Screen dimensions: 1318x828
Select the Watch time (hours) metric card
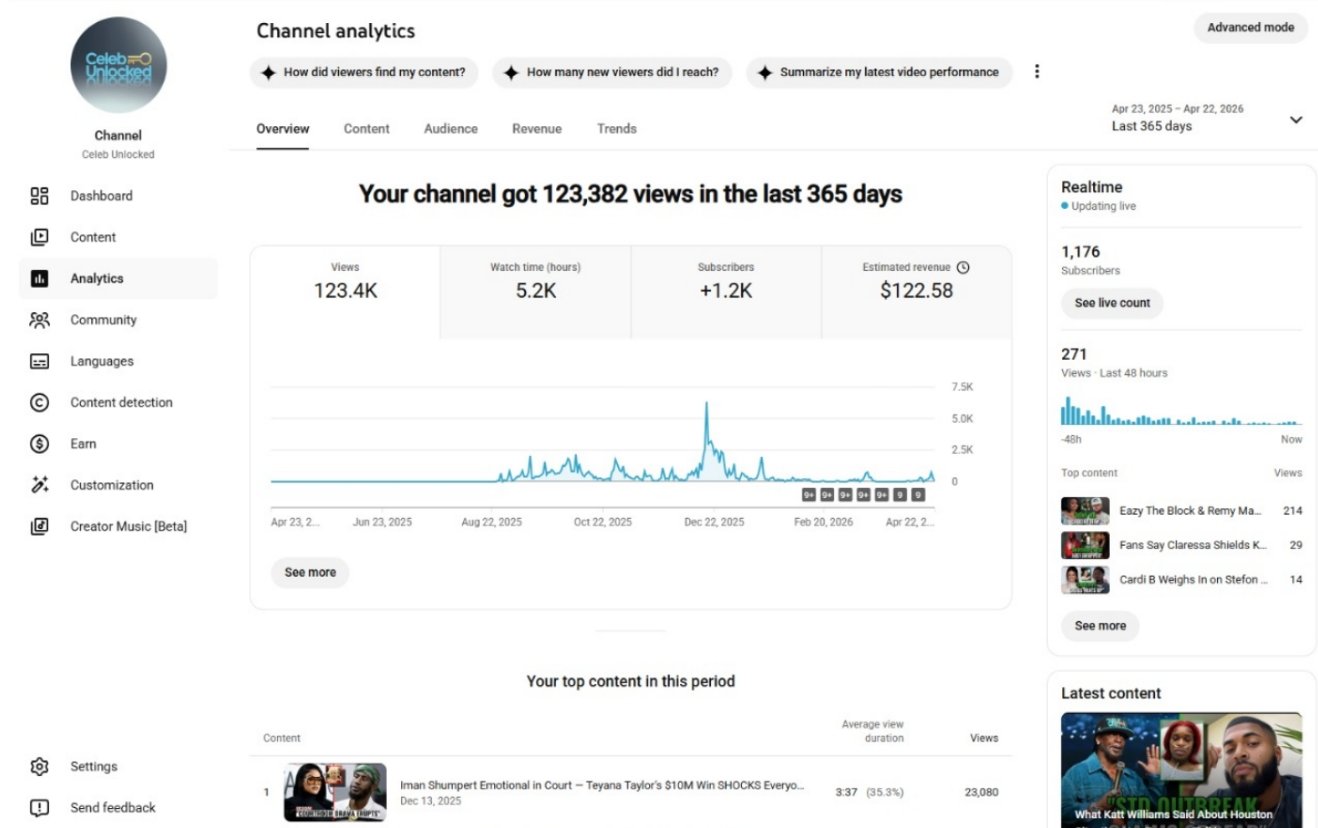click(535, 282)
